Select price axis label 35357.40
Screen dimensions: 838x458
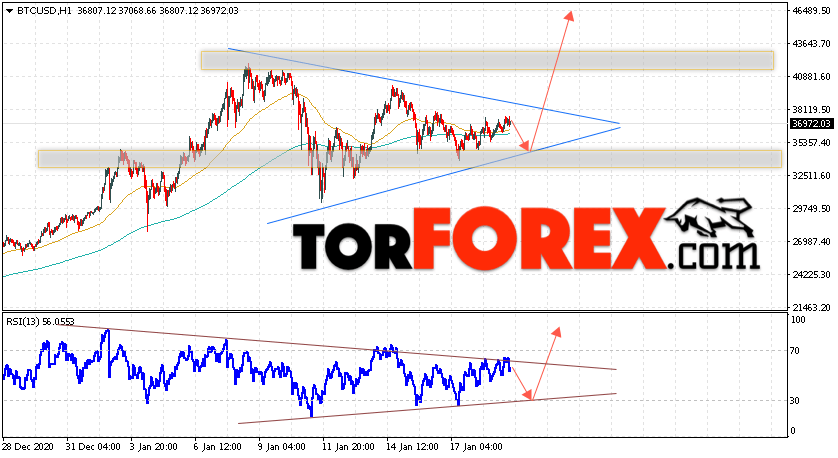811,143
